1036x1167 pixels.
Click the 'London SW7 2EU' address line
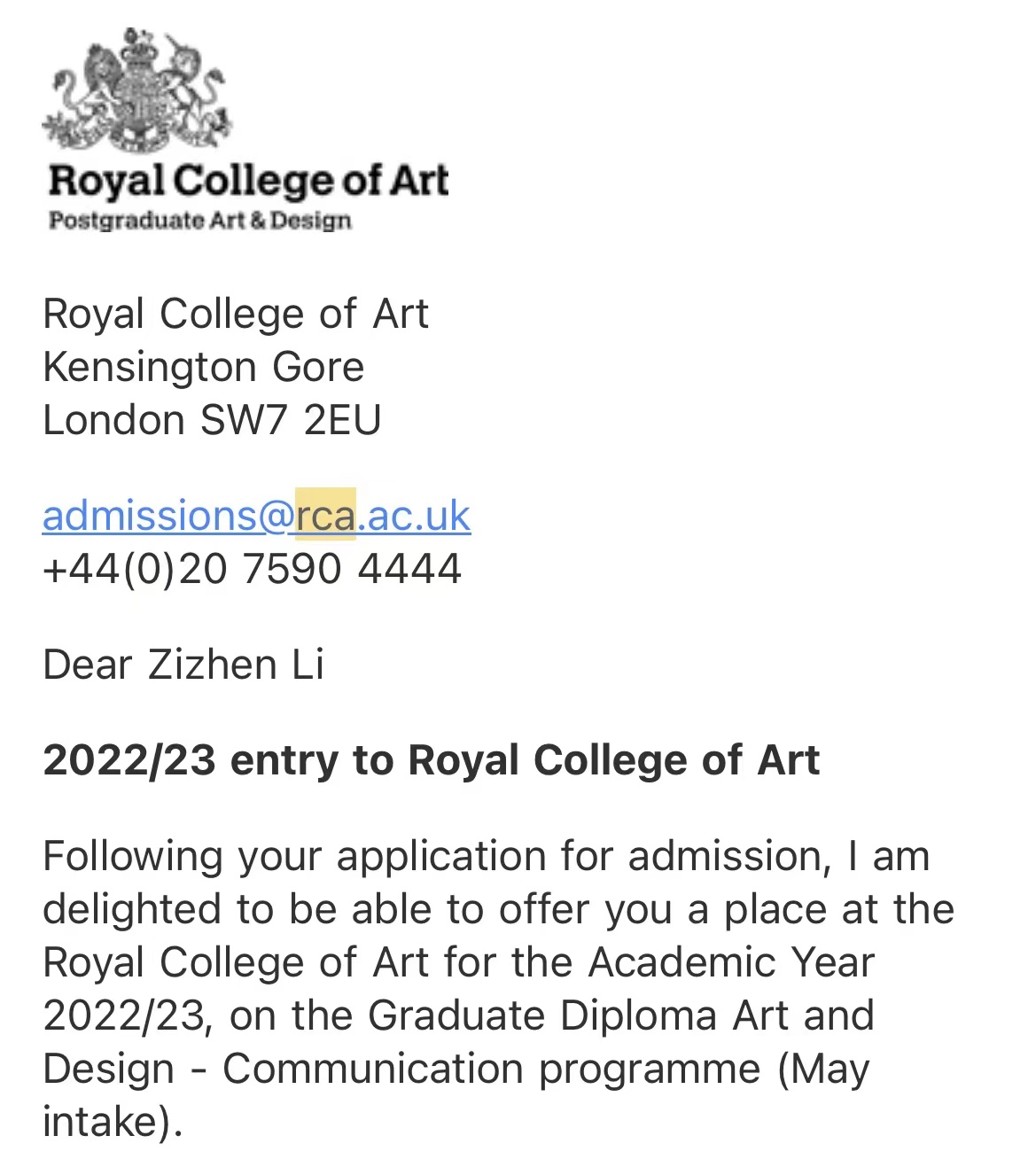212,420
